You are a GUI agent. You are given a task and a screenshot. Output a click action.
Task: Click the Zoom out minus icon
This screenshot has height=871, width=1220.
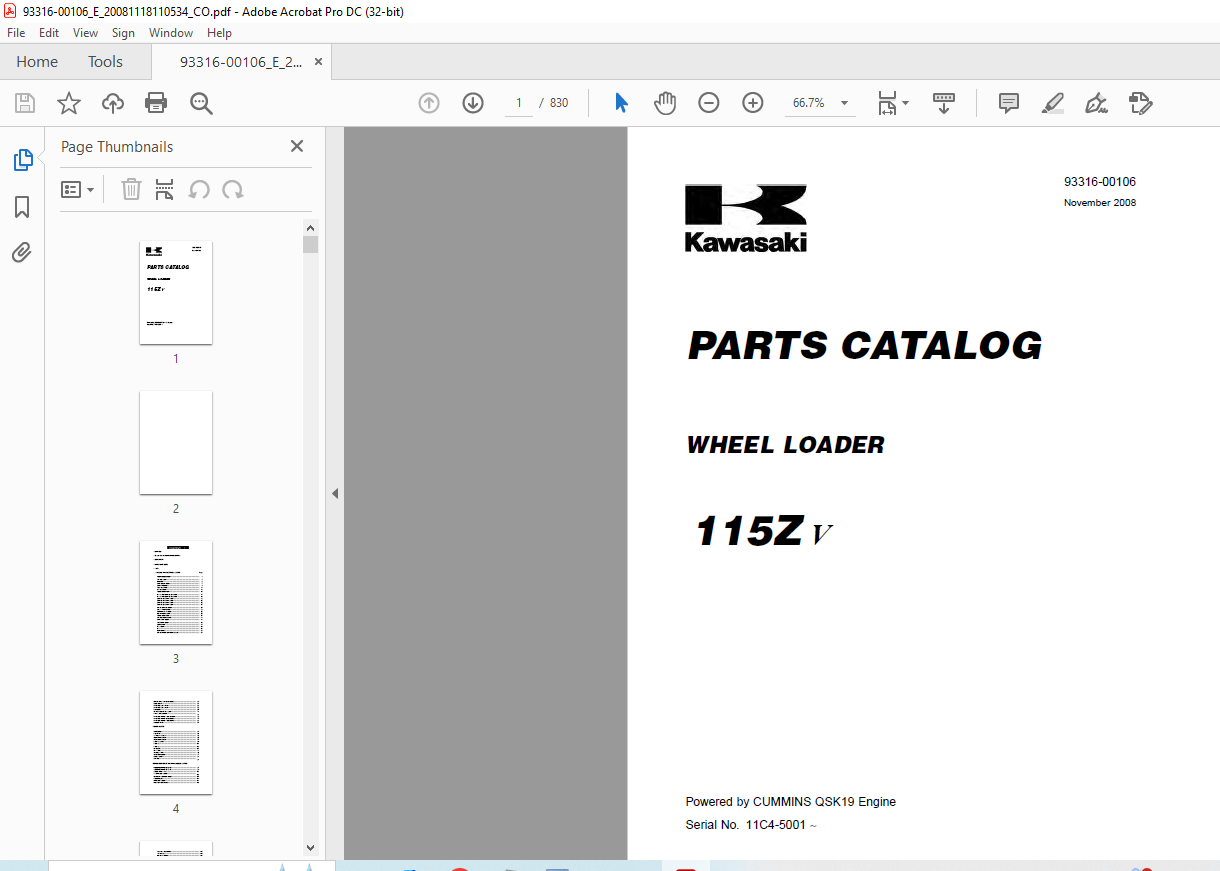[x=709, y=103]
